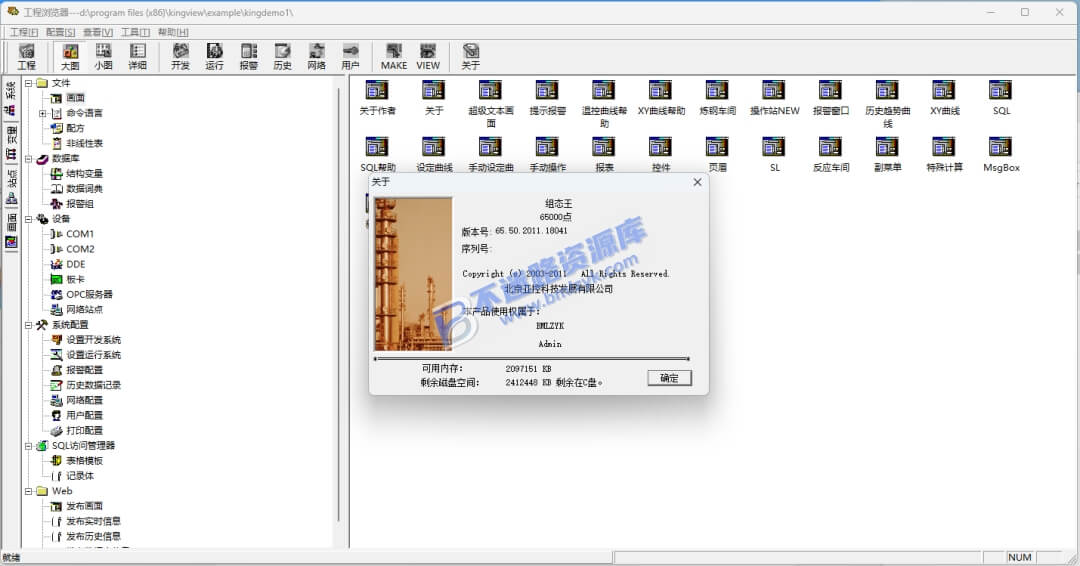Image resolution: width=1080 pixels, height=566 pixels.
Task: Collapse the SQL访问管理器 tree node
Action: (x=28, y=446)
